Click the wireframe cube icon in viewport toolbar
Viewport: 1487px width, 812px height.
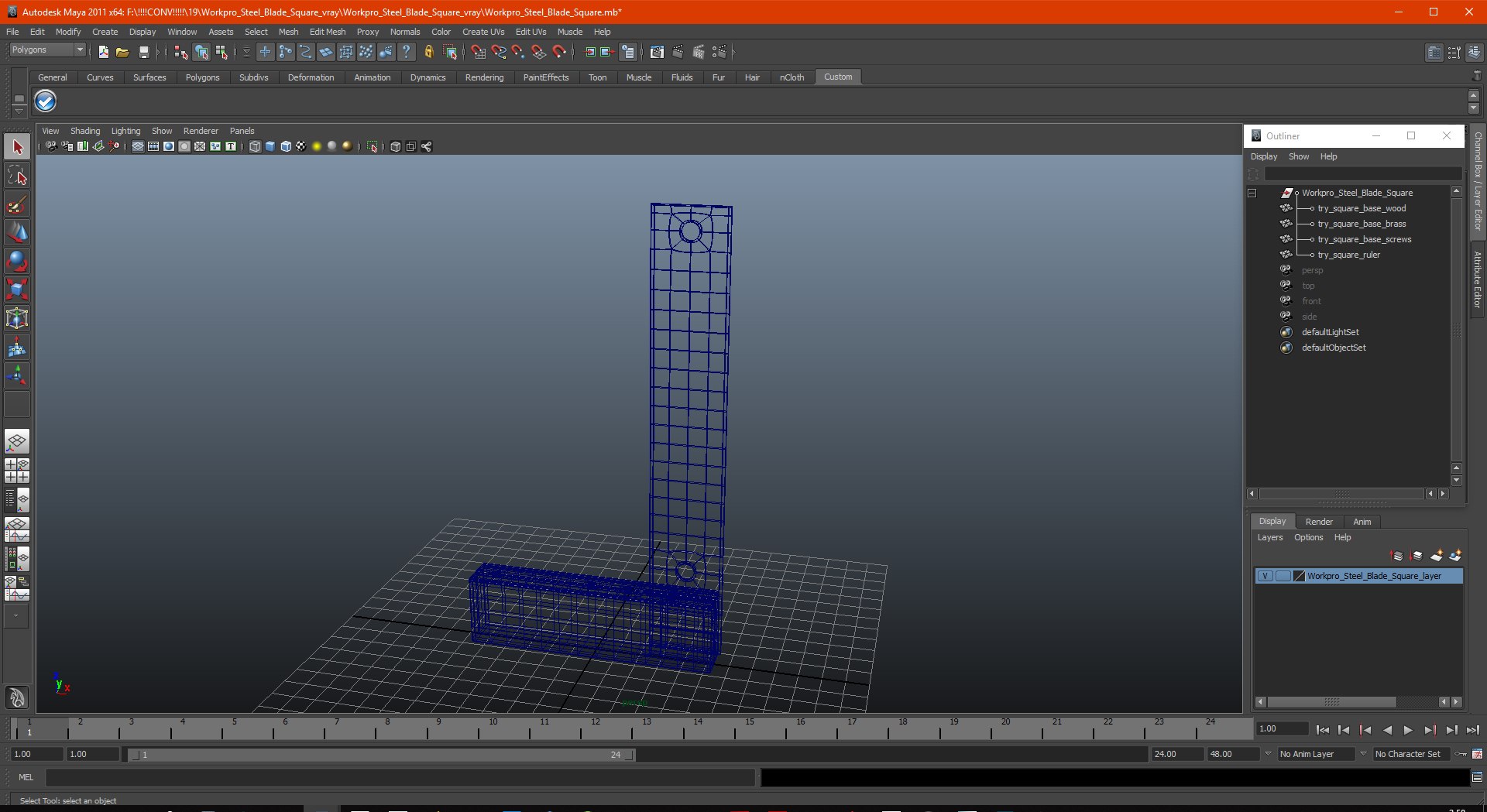pyautogui.click(x=255, y=146)
